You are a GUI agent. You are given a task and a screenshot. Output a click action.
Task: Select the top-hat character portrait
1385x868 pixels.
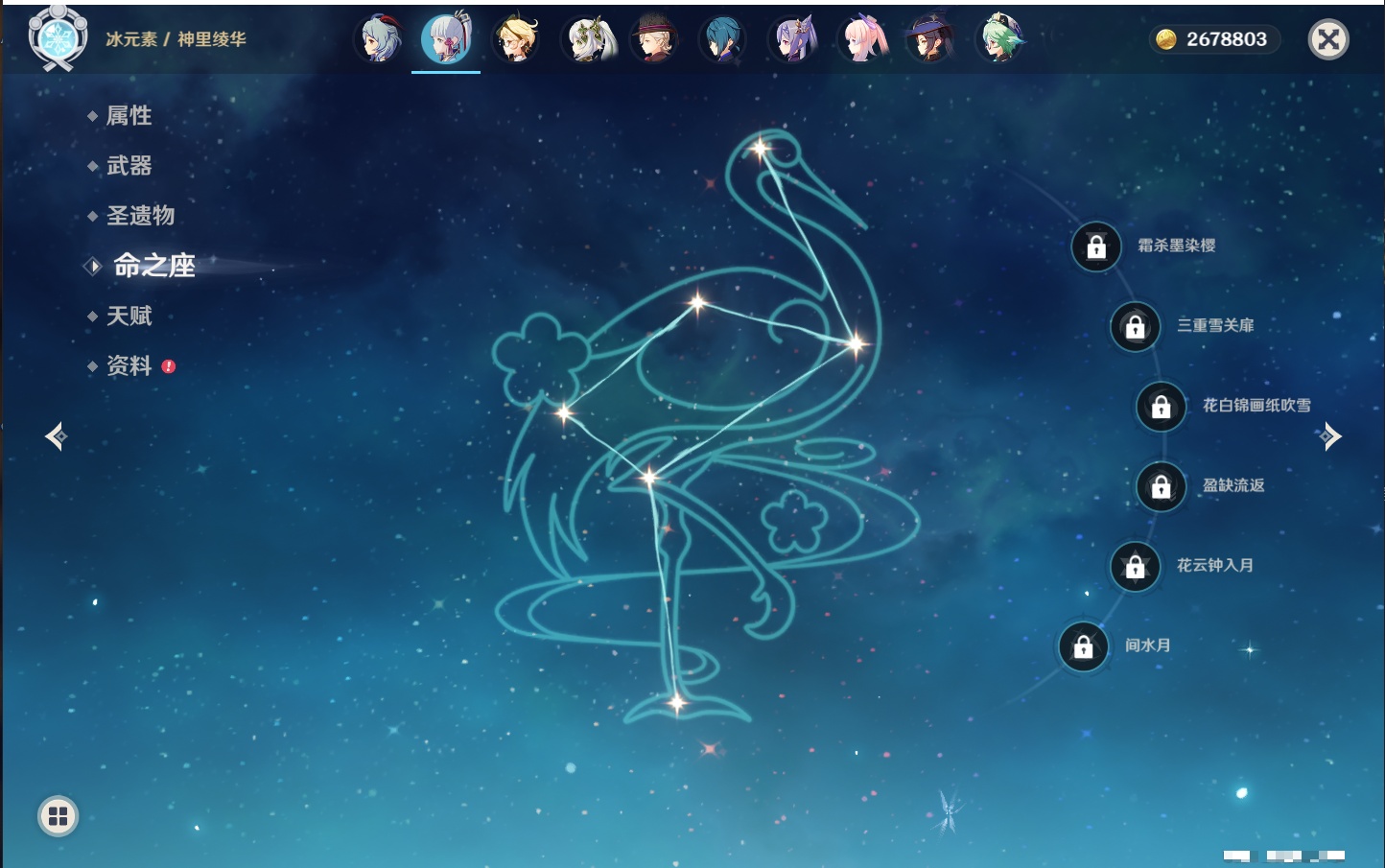point(654,39)
